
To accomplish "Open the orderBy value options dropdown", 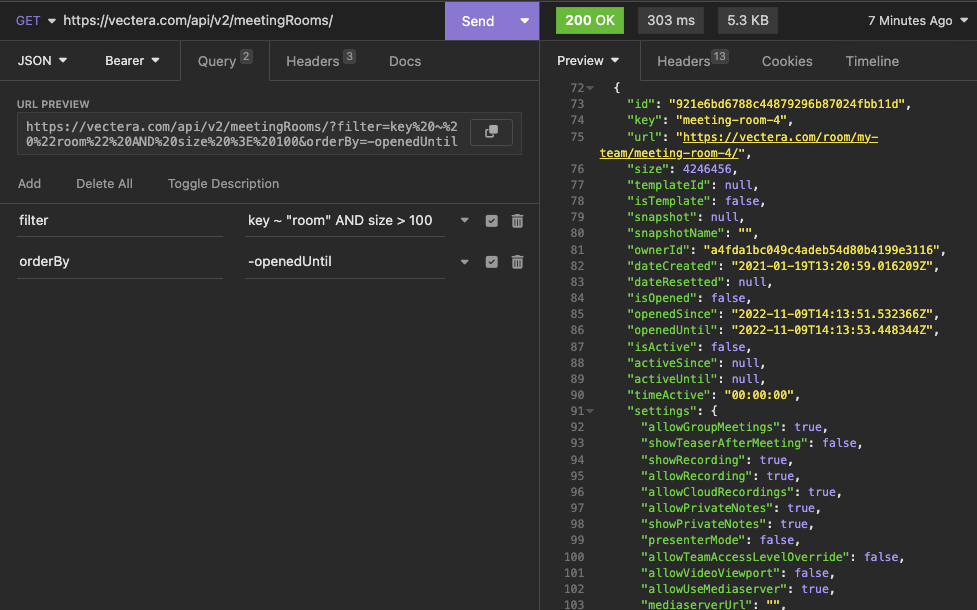I will pyautogui.click(x=464, y=262).
